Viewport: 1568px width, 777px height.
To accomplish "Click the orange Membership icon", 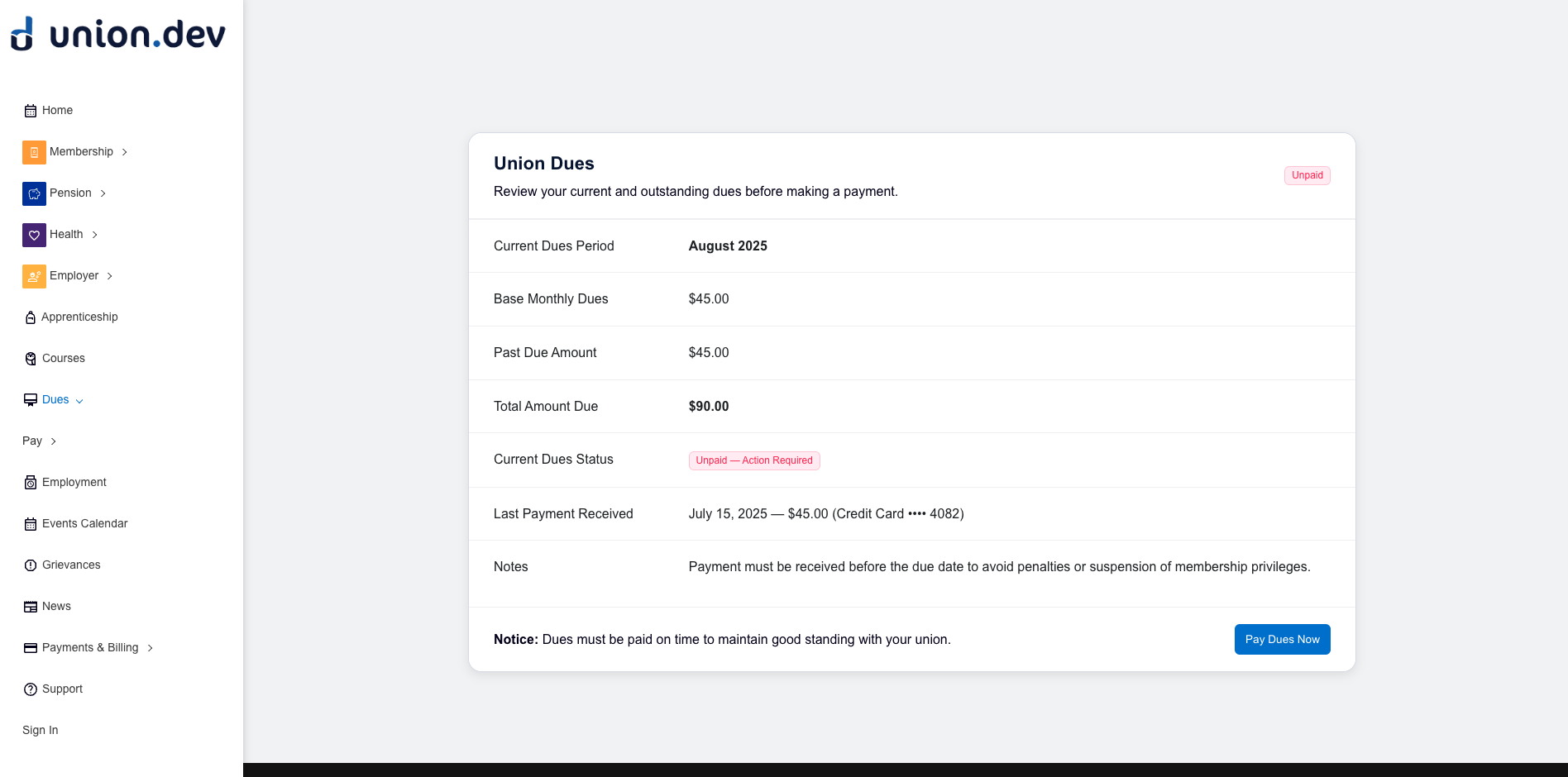I will 34,152.
